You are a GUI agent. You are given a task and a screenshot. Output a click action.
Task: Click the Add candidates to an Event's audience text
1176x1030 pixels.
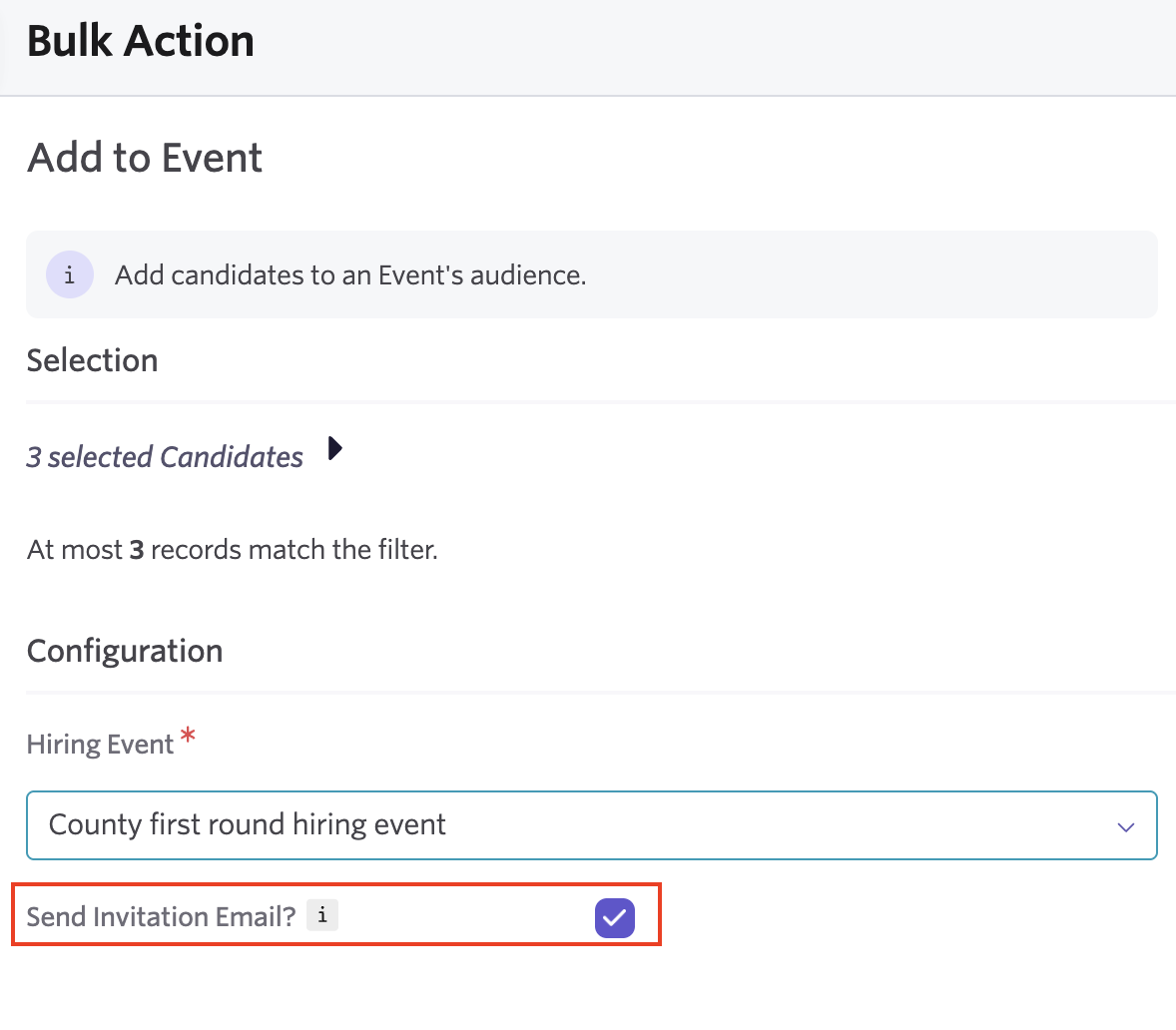[350, 275]
